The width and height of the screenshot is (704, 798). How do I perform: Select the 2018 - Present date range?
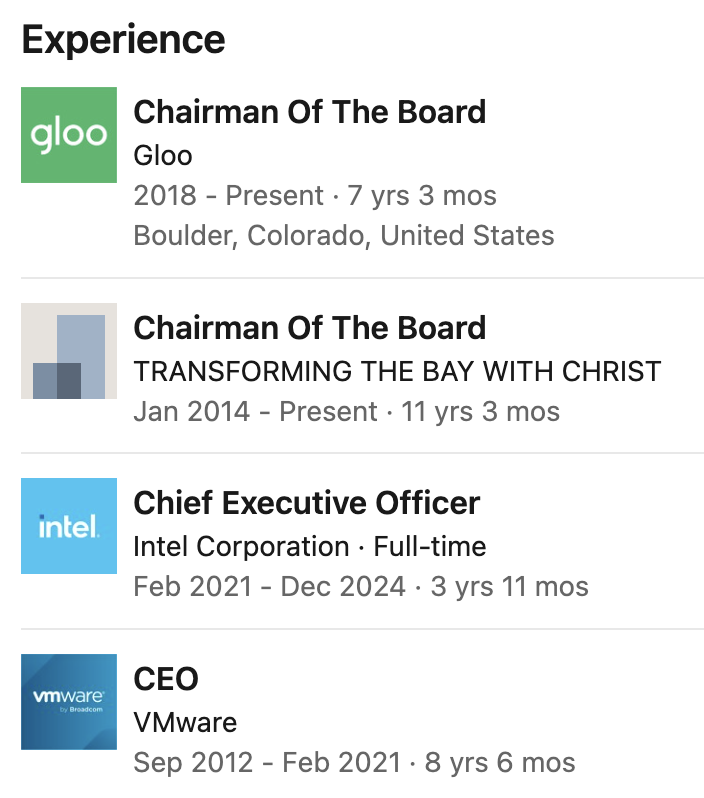[229, 195]
